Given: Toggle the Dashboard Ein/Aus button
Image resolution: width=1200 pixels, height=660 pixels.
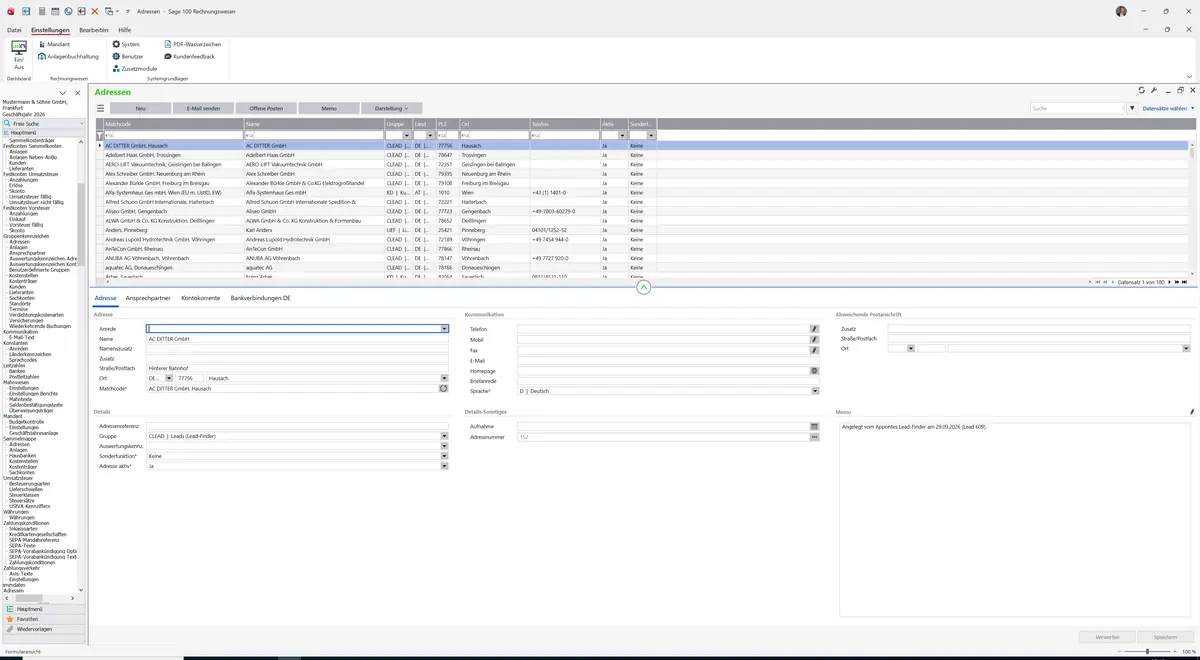Looking at the screenshot, I should pyautogui.click(x=18, y=55).
